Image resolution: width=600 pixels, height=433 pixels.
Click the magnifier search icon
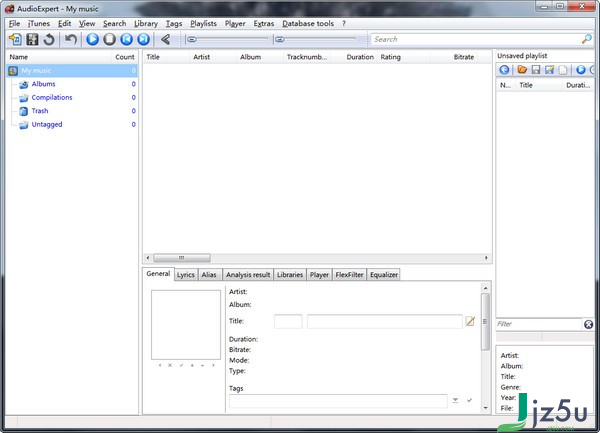click(x=587, y=39)
